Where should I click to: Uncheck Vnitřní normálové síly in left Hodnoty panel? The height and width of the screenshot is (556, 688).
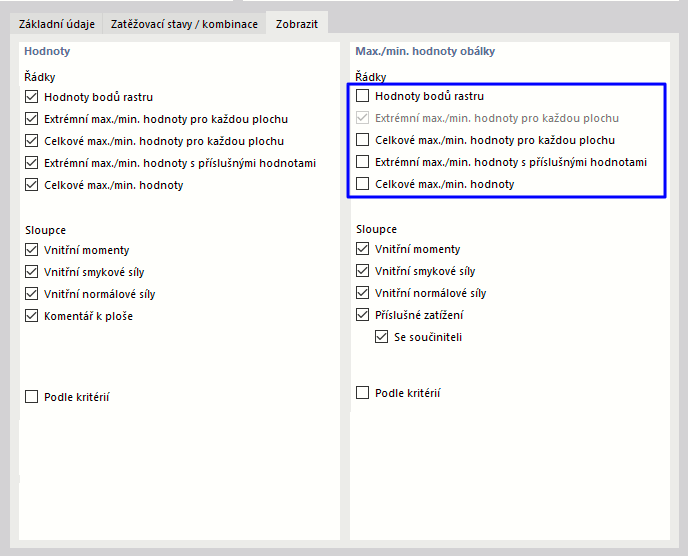32,294
